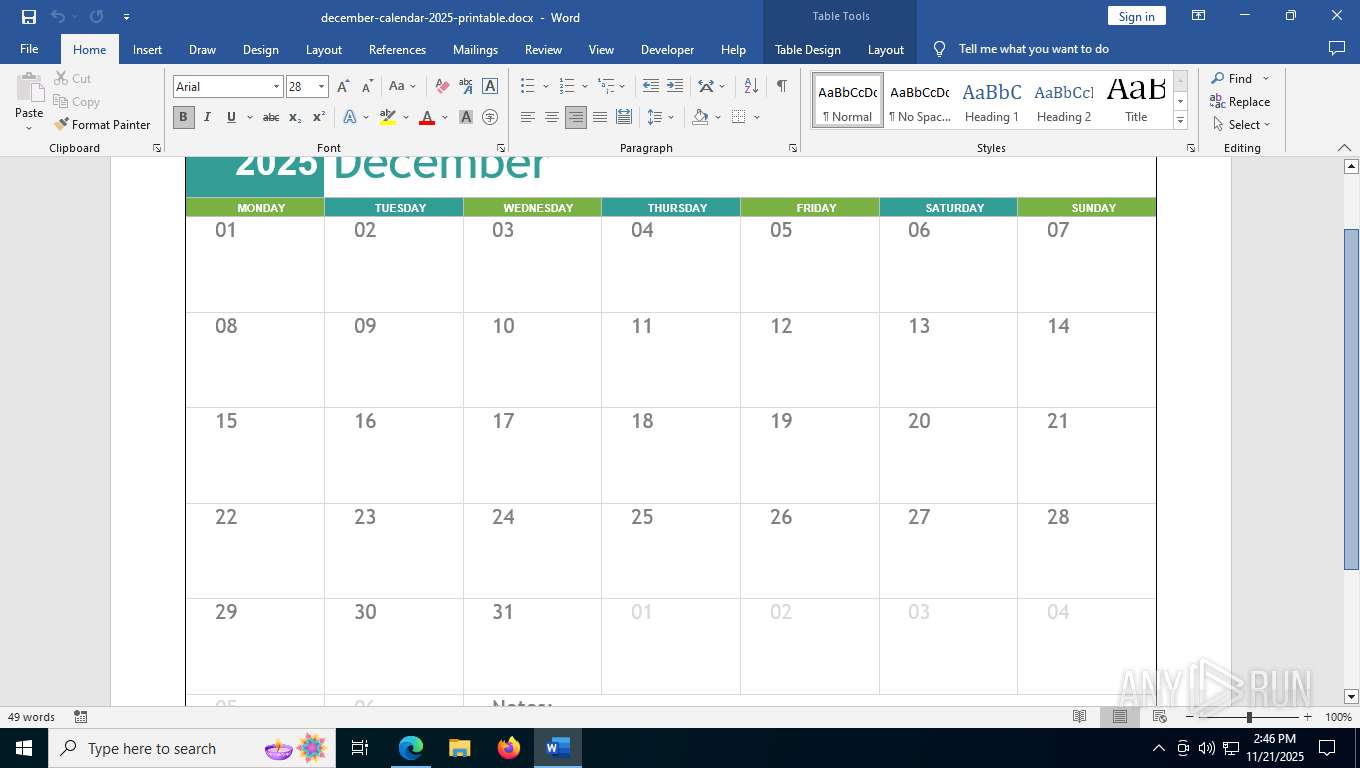
Task: Click Tell me what you want to do
Action: [1033, 49]
